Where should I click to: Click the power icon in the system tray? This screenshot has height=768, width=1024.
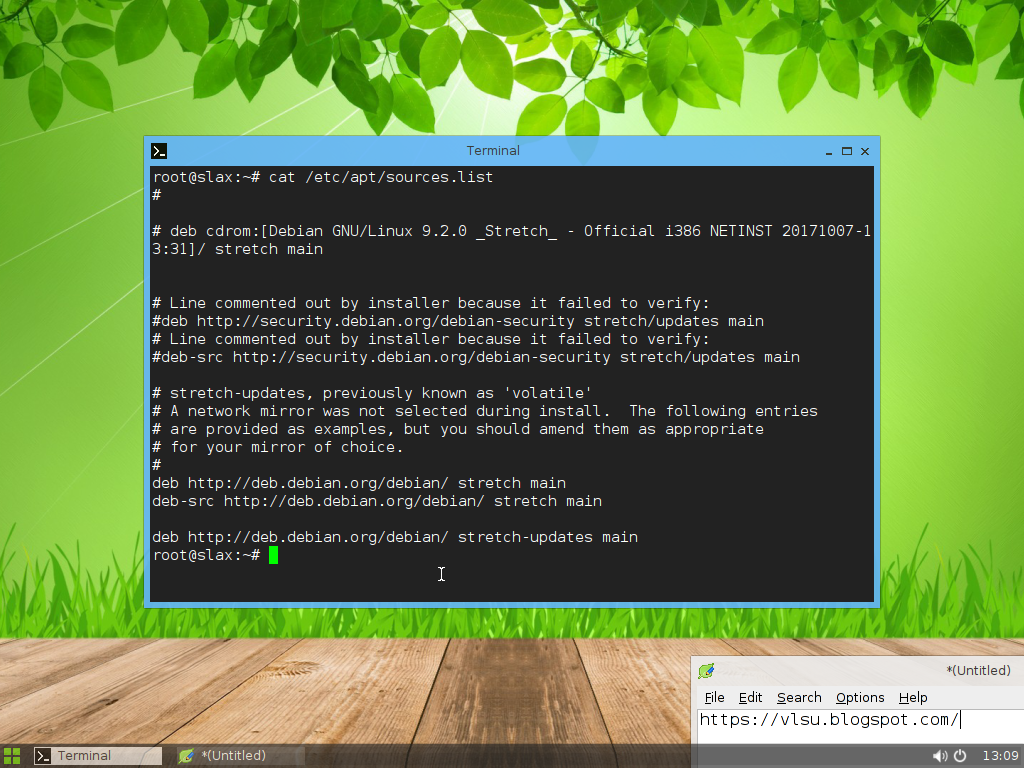pos(960,756)
